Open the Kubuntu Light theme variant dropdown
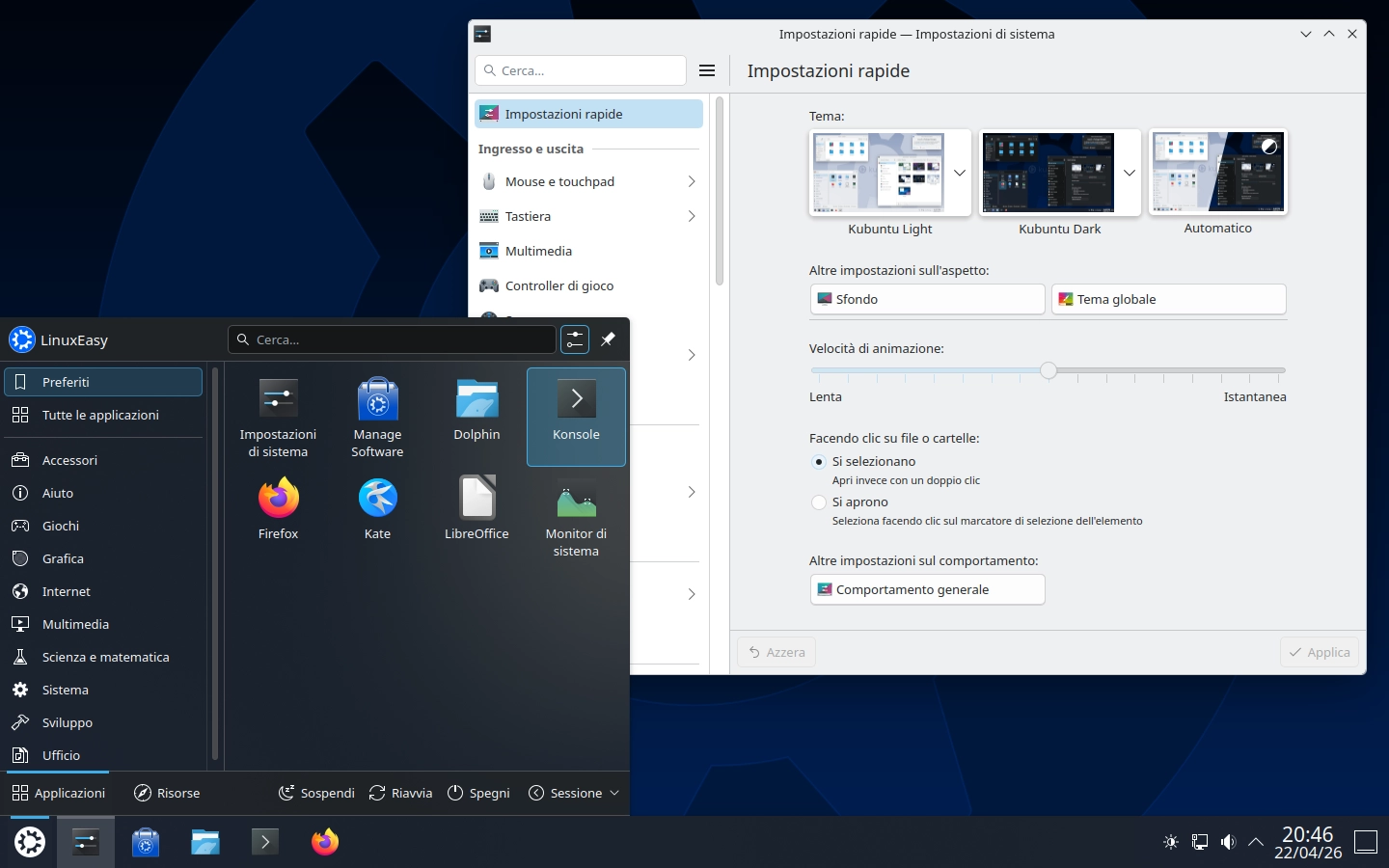This screenshot has width=1389, height=868. click(959, 173)
